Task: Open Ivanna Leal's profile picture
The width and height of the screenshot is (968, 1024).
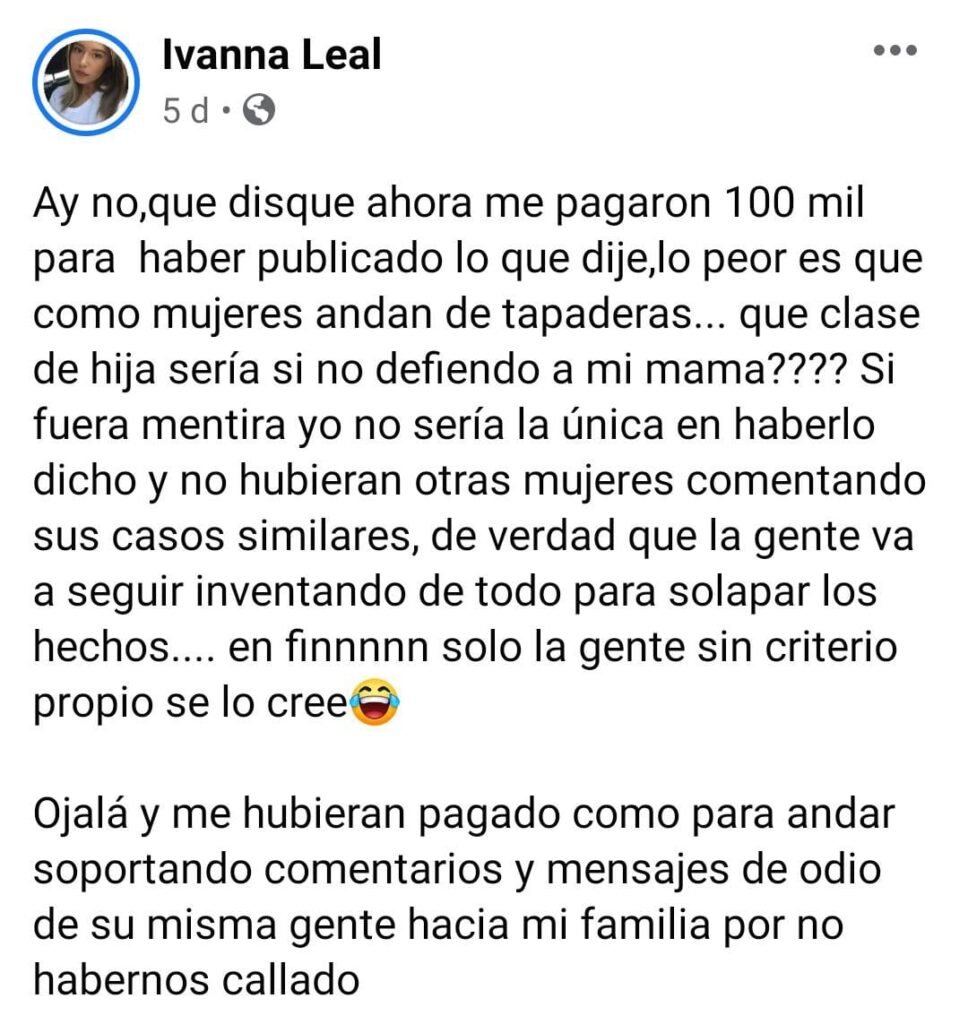Action: click(85, 81)
